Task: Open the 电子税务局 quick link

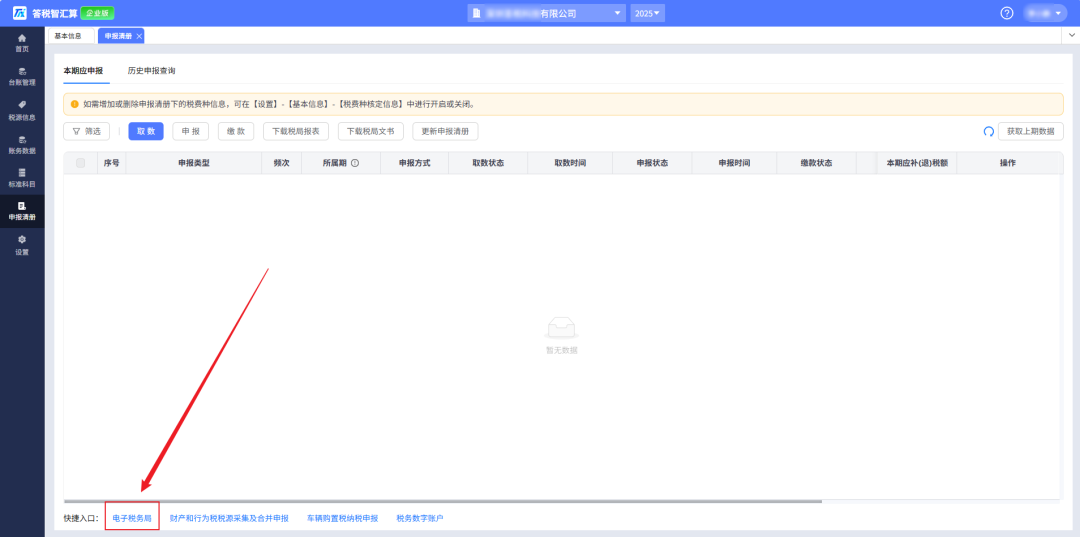Action: point(132,518)
